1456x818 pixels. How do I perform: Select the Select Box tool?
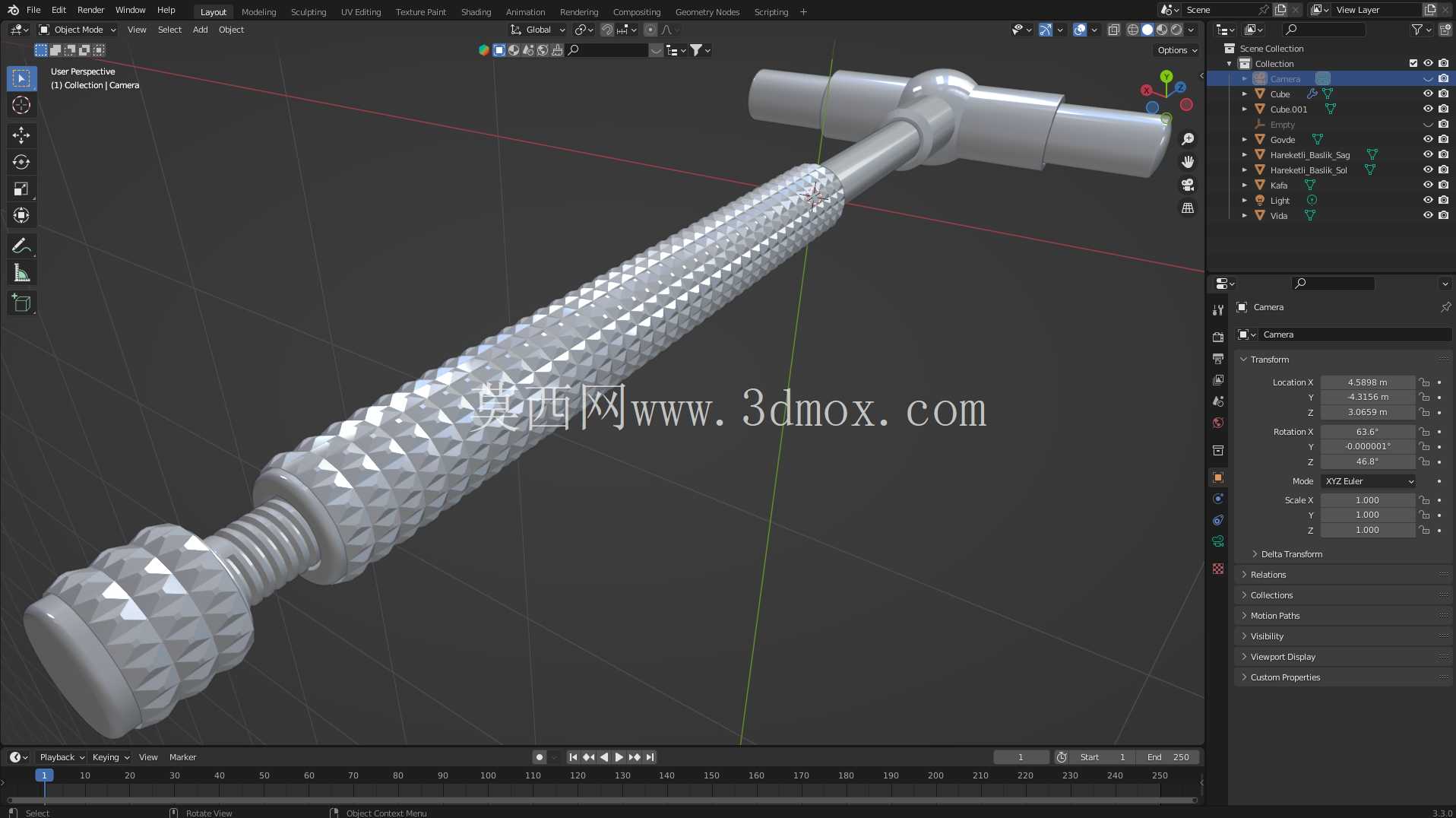coord(21,78)
